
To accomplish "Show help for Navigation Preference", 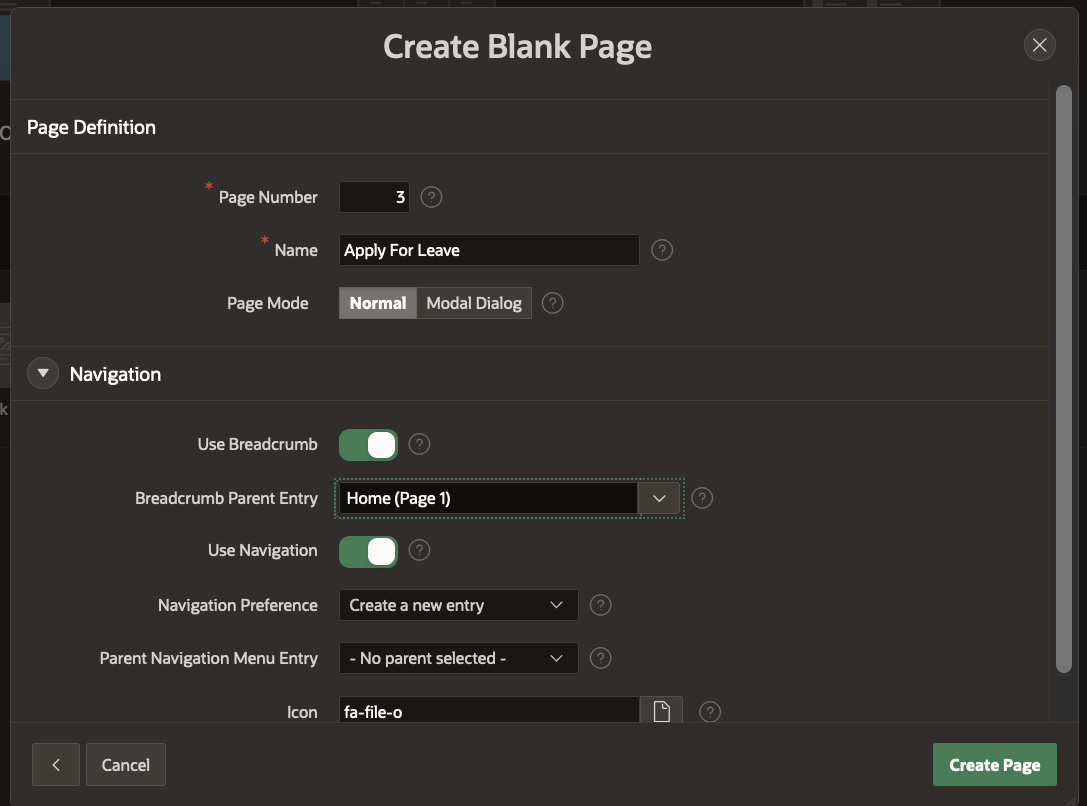I will point(600,605).
